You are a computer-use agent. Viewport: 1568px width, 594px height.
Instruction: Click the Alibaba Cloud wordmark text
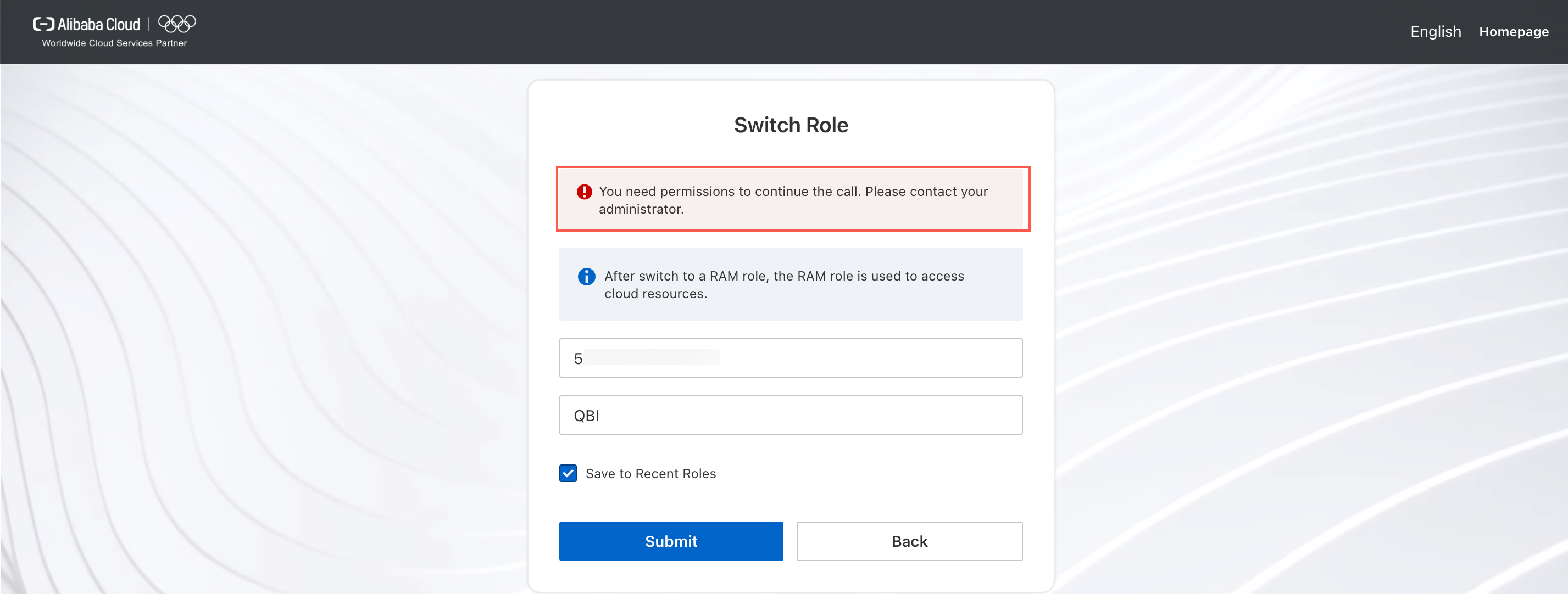click(98, 24)
